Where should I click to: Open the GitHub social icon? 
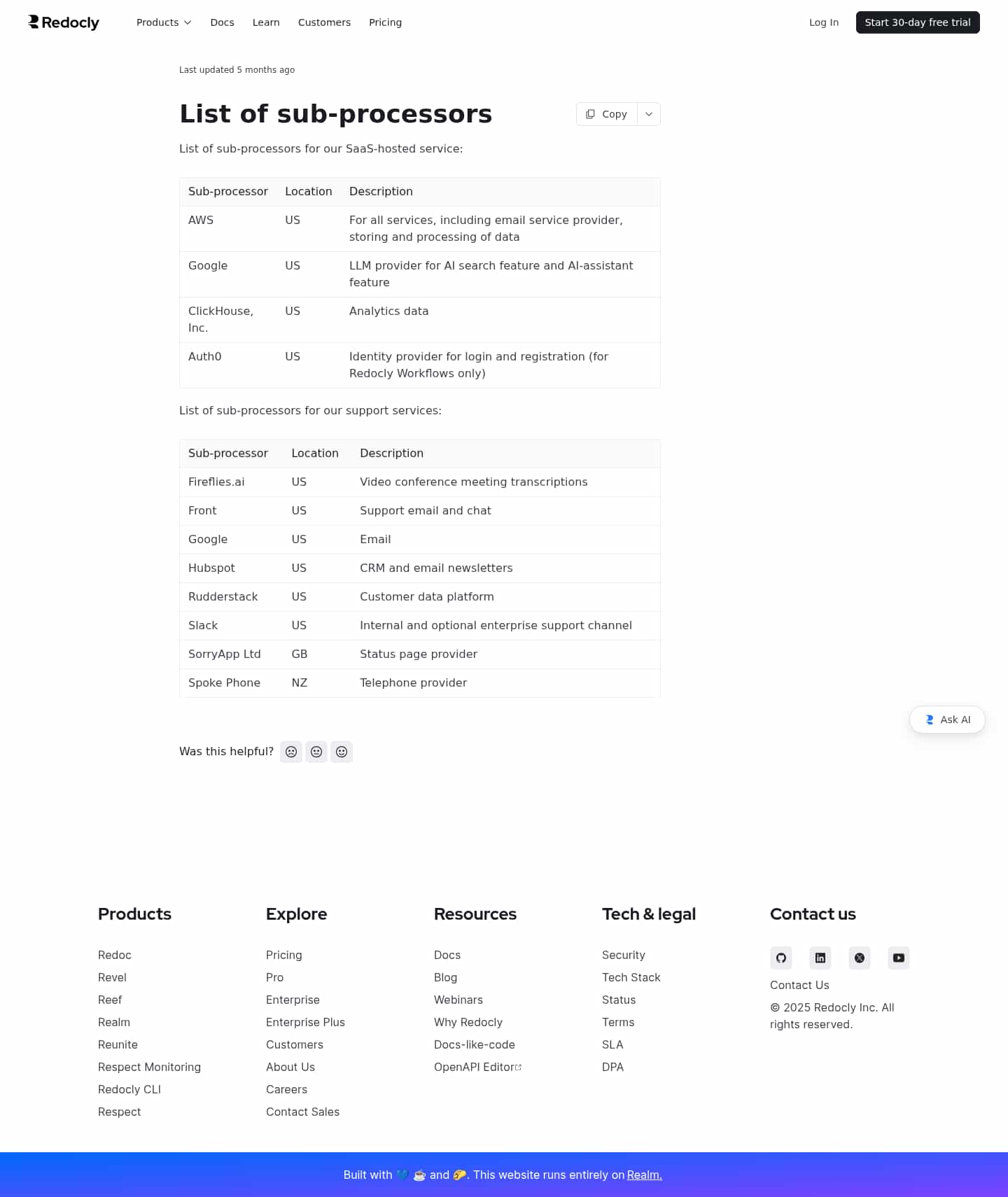[781, 958]
